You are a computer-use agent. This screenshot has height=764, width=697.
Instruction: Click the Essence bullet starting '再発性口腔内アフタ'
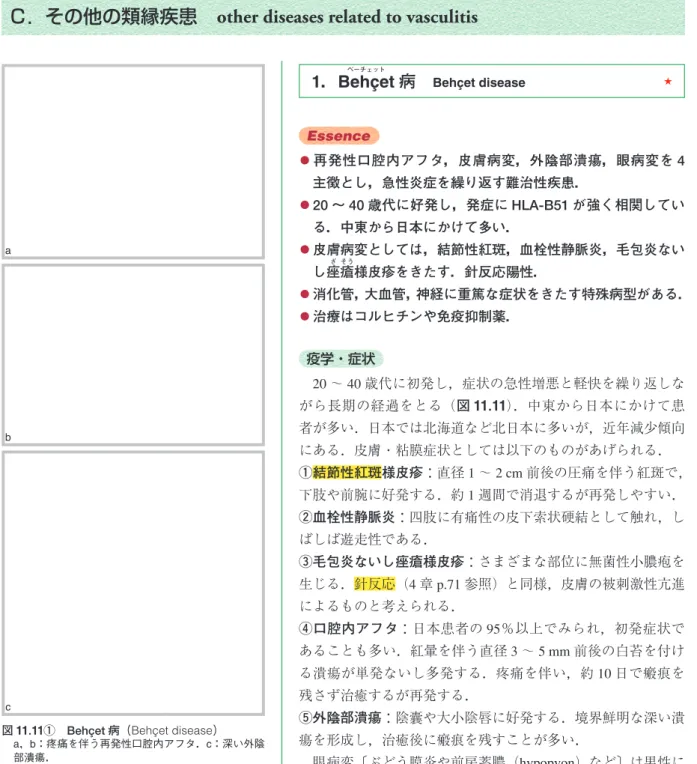tap(492, 172)
